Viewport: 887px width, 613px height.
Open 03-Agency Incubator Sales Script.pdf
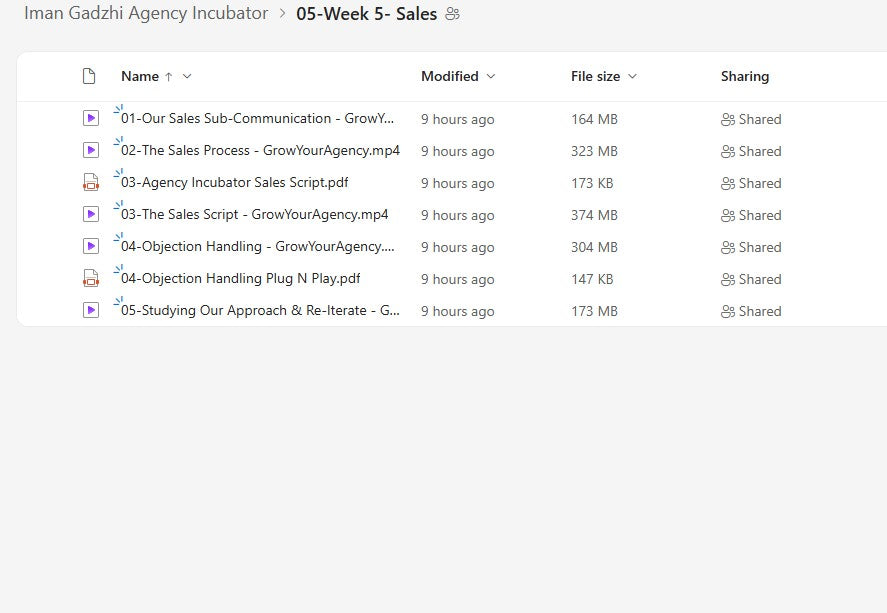(234, 183)
